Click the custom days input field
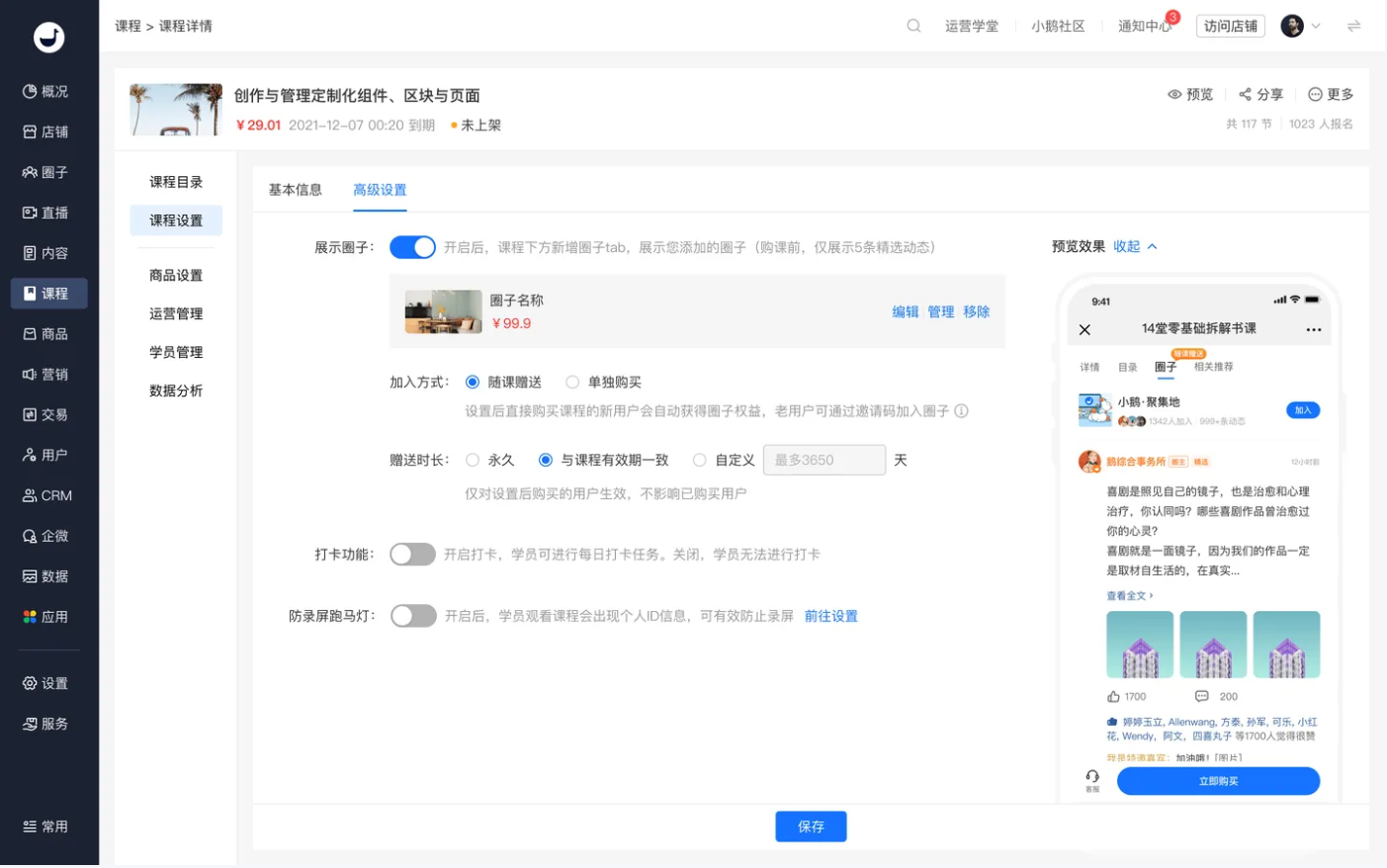This screenshot has height=868, width=1387. point(824,460)
